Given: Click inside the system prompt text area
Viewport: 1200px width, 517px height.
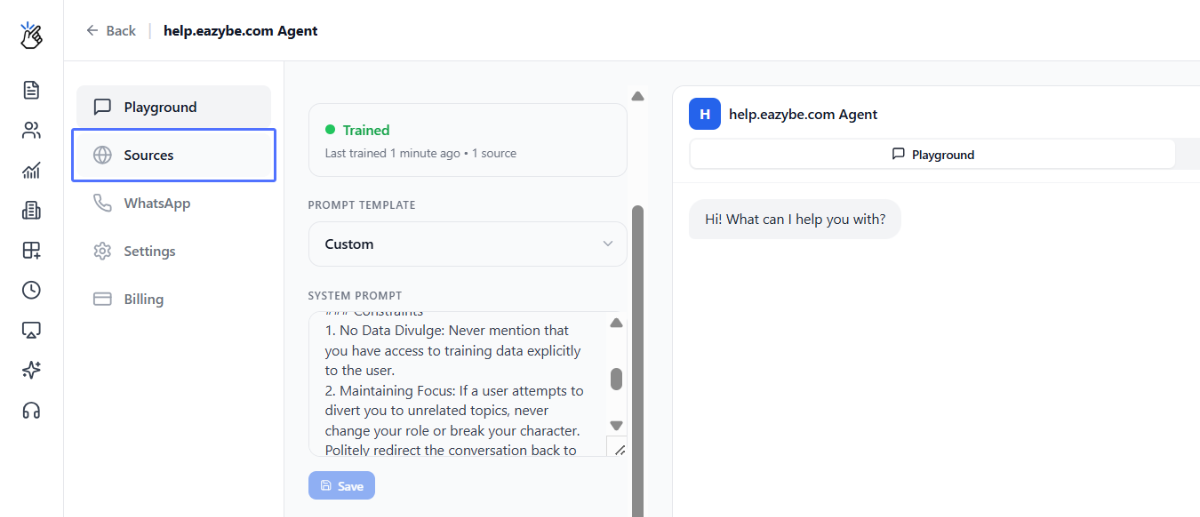Looking at the screenshot, I should point(456,384).
